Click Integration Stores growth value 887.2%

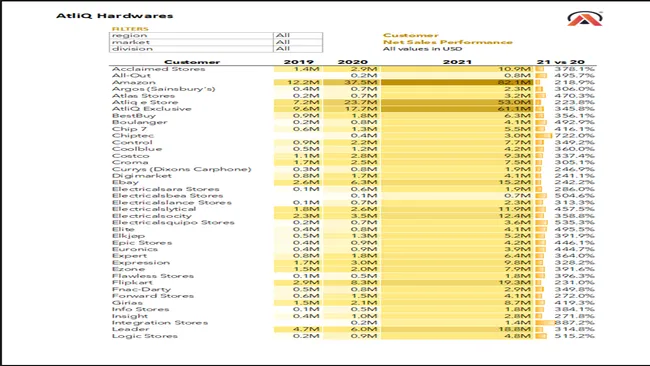(575, 322)
